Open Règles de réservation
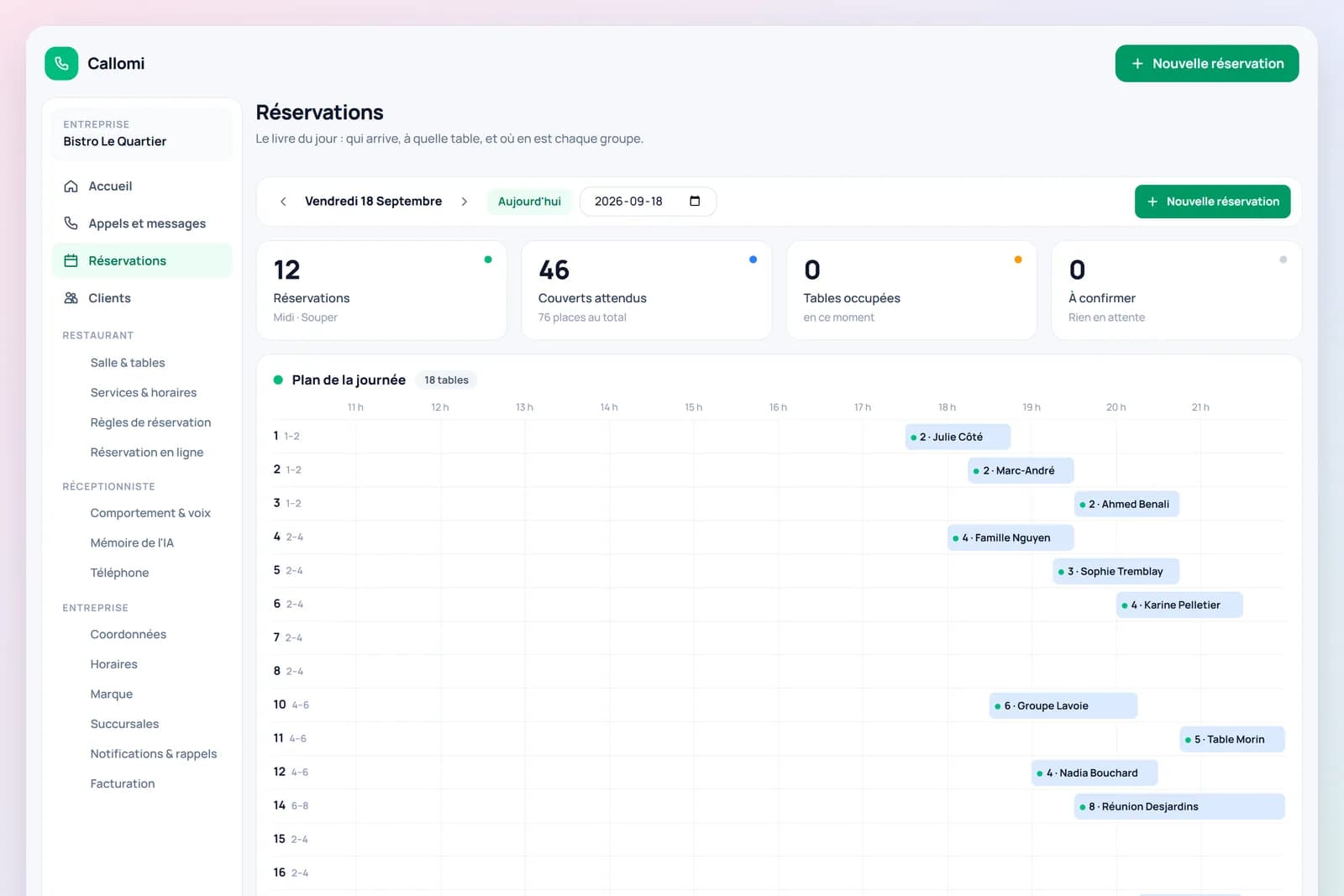Image resolution: width=1344 pixels, height=896 pixels. [150, 422]
